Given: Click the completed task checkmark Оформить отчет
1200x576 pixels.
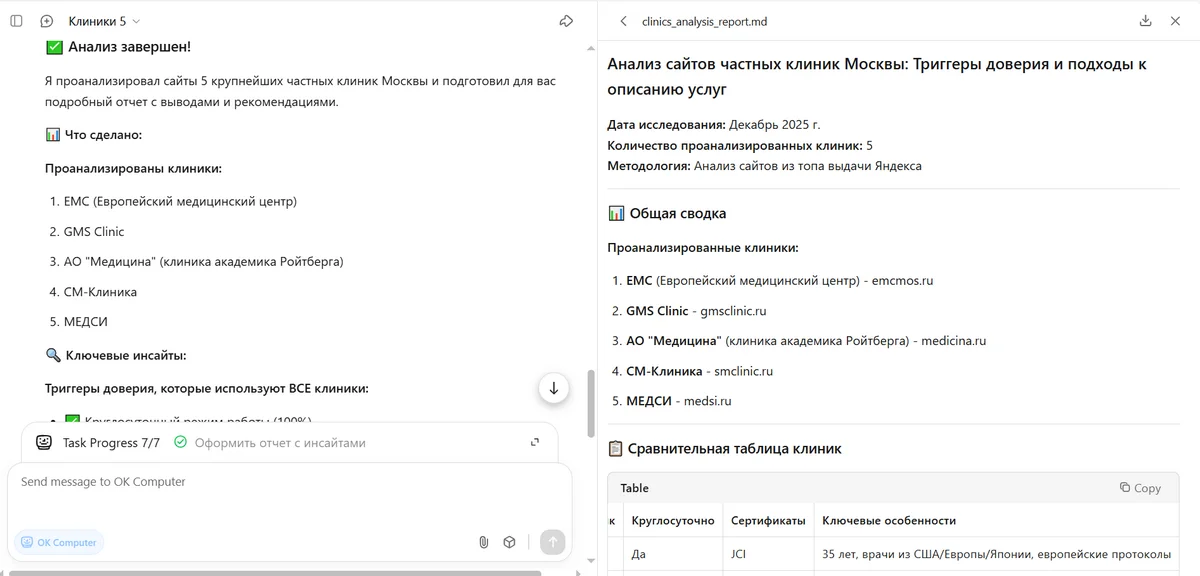Looking at the screenshot, I should (x=180, y=442).
